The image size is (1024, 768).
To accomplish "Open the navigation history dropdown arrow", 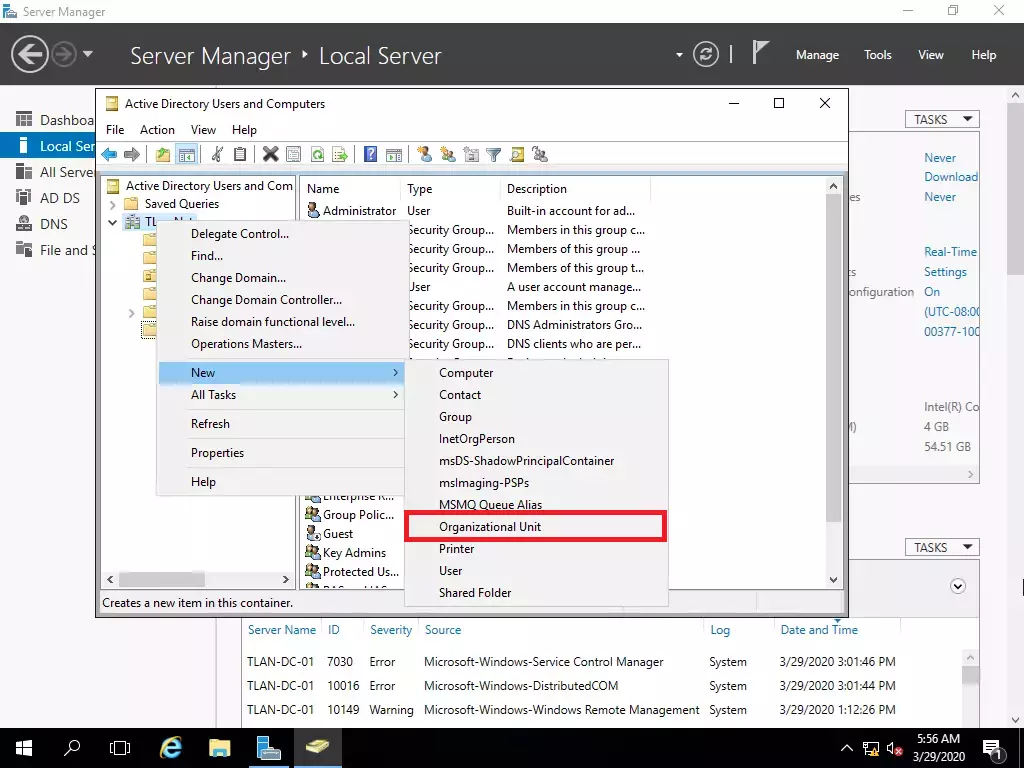I will (x=88, y=54).
